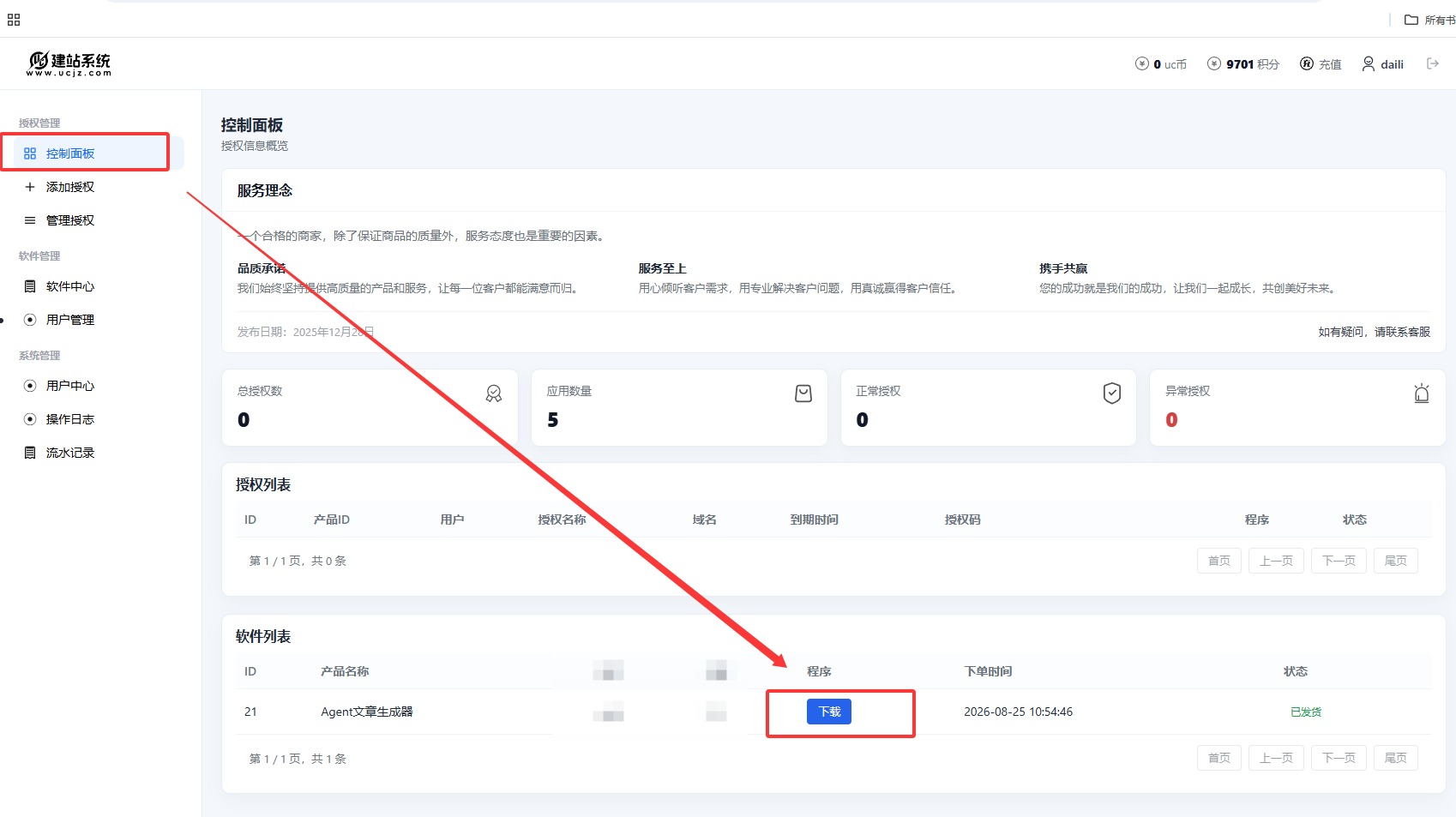
Task: Click 尾页 in the 软件列表 pagination
Action: pos(1396,758)
